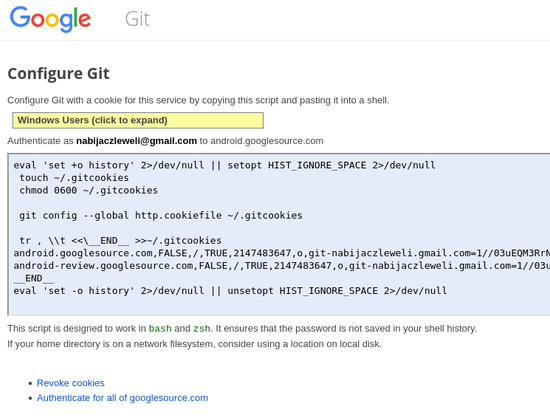
Task: Click the 'touch ~/.gitcookies' line
Action: click(74, 178)
